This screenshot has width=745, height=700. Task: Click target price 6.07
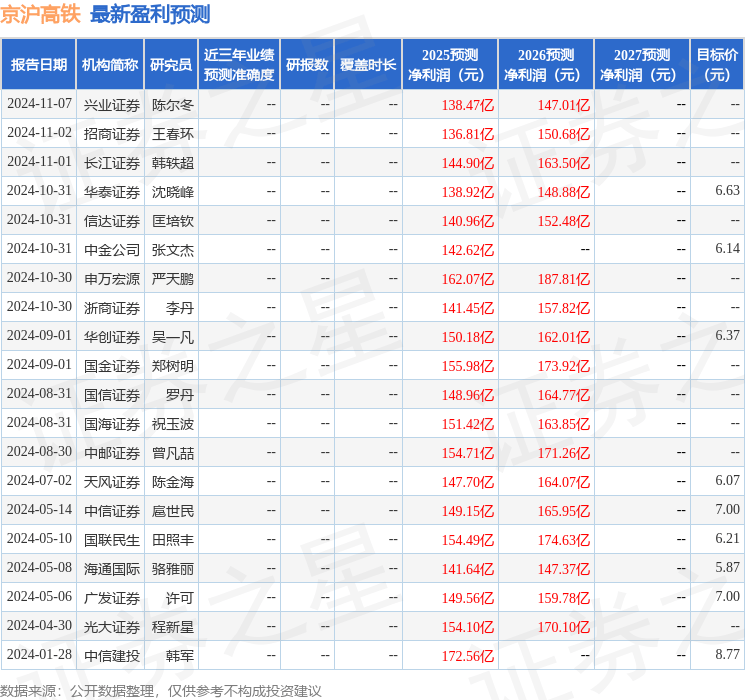click(x=727, y=480)
